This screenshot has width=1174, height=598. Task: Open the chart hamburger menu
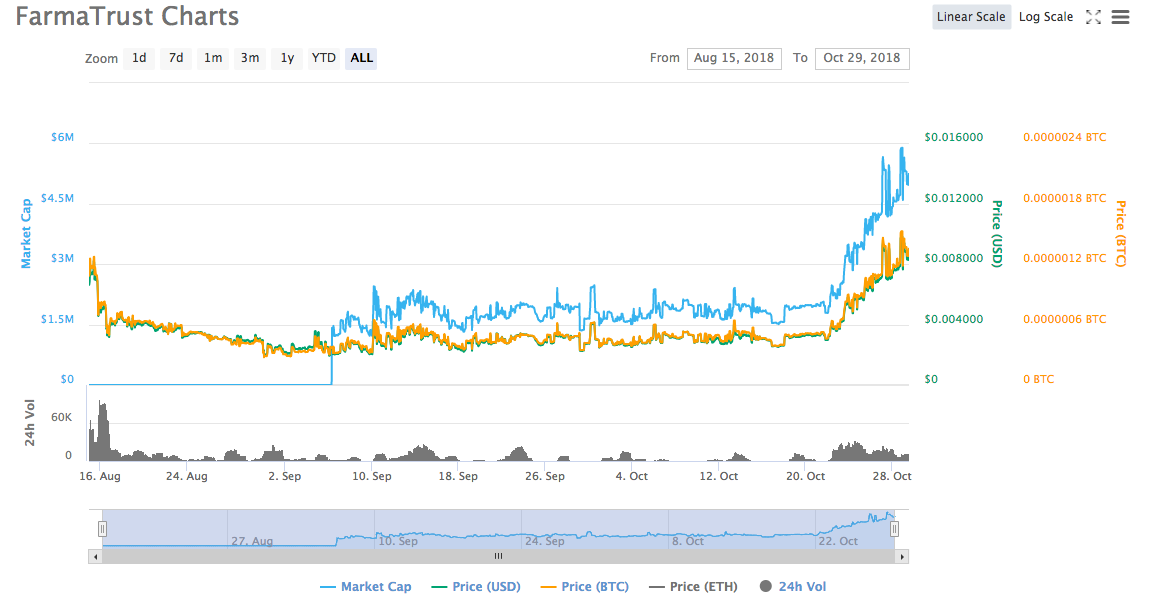tap(1120, 17)
